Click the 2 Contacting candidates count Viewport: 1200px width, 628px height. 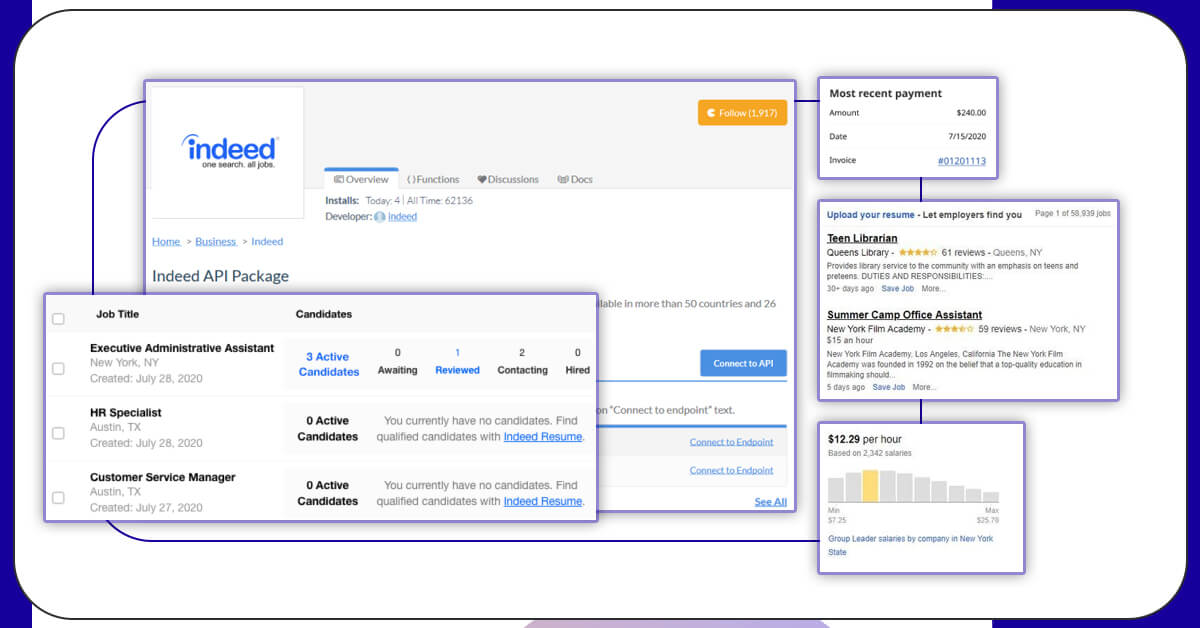(522, 361)
